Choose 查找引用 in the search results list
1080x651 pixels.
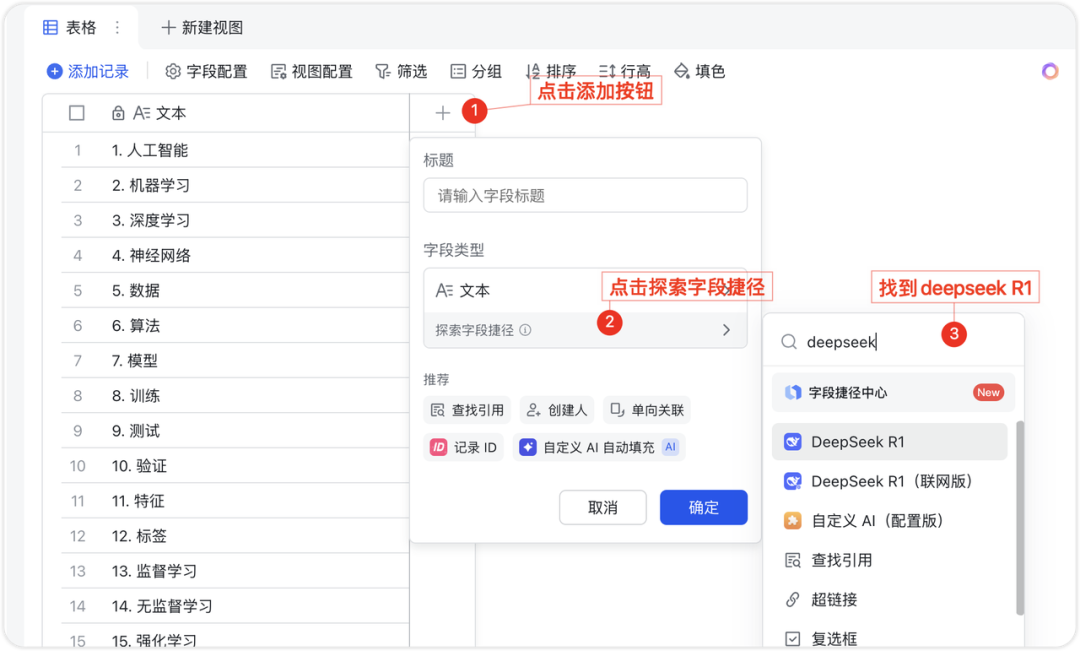(890, 560)
